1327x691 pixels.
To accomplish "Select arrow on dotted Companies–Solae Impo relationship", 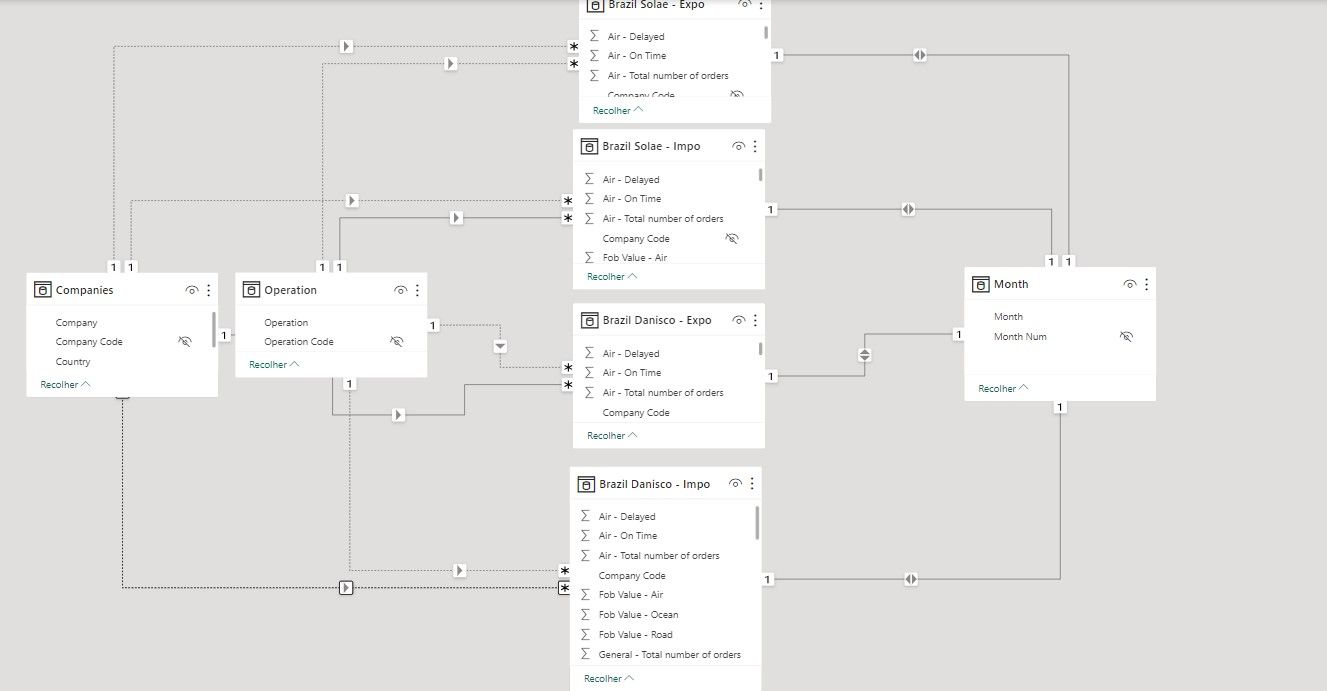I will click(x=352, y=200).
